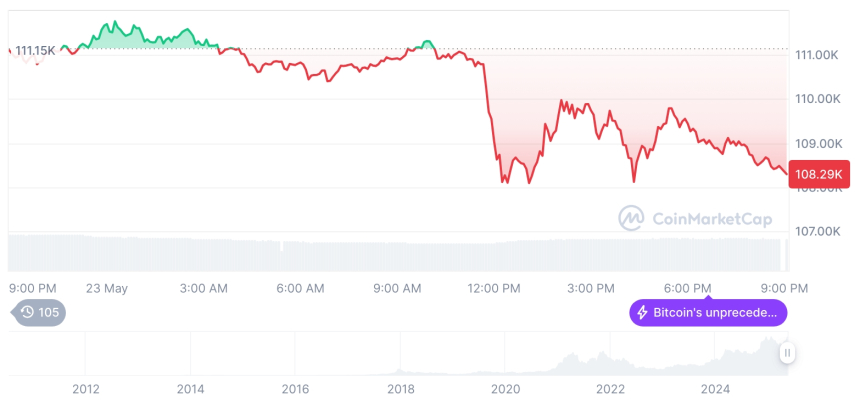Click the 109.00K price axis label
The image size is (860, 401).
[816, 143]
